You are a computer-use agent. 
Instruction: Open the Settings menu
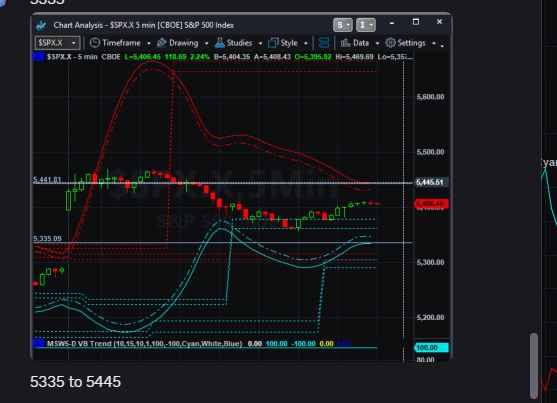tap(411, 43)
